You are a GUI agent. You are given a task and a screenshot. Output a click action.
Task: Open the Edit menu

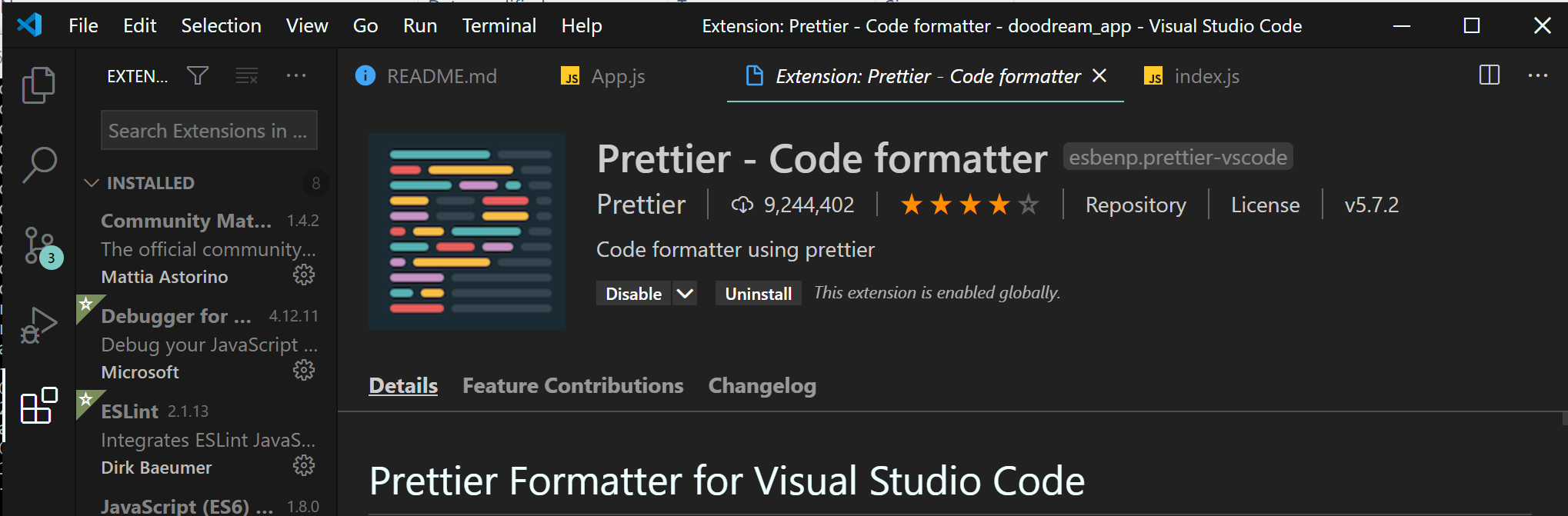coord(140,25)
